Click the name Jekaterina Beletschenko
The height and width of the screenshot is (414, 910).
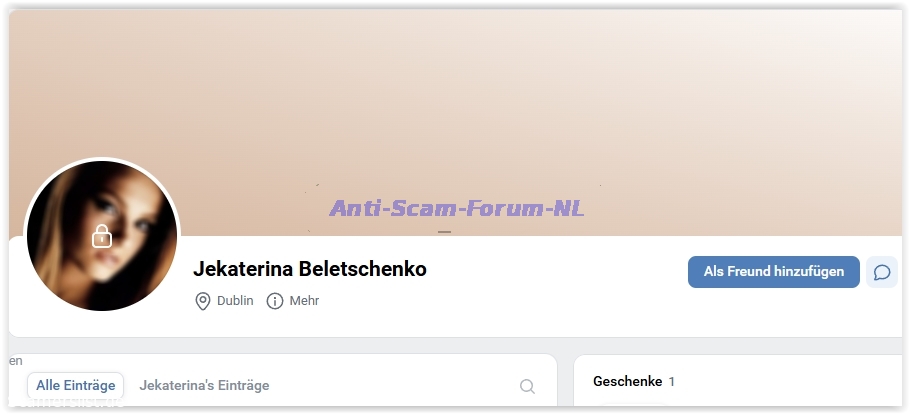[x=310, y=269]
